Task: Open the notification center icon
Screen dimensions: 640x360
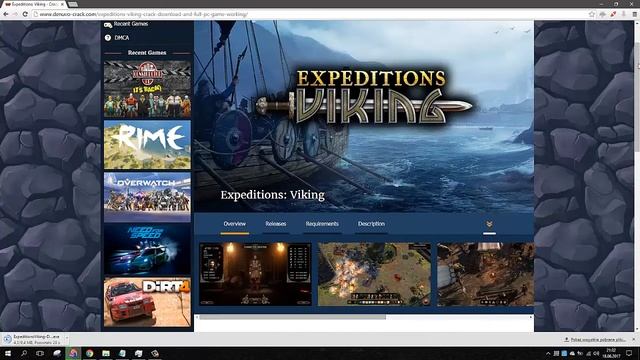Action: click(629, 353)
